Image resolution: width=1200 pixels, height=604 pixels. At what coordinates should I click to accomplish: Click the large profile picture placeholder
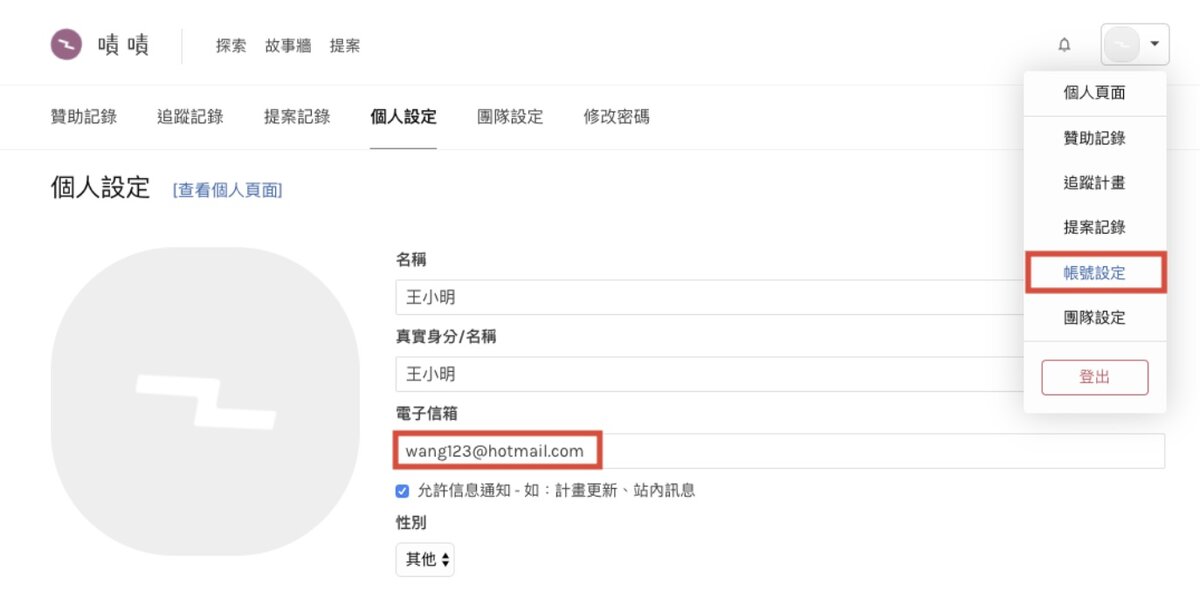tap(205, 401)
